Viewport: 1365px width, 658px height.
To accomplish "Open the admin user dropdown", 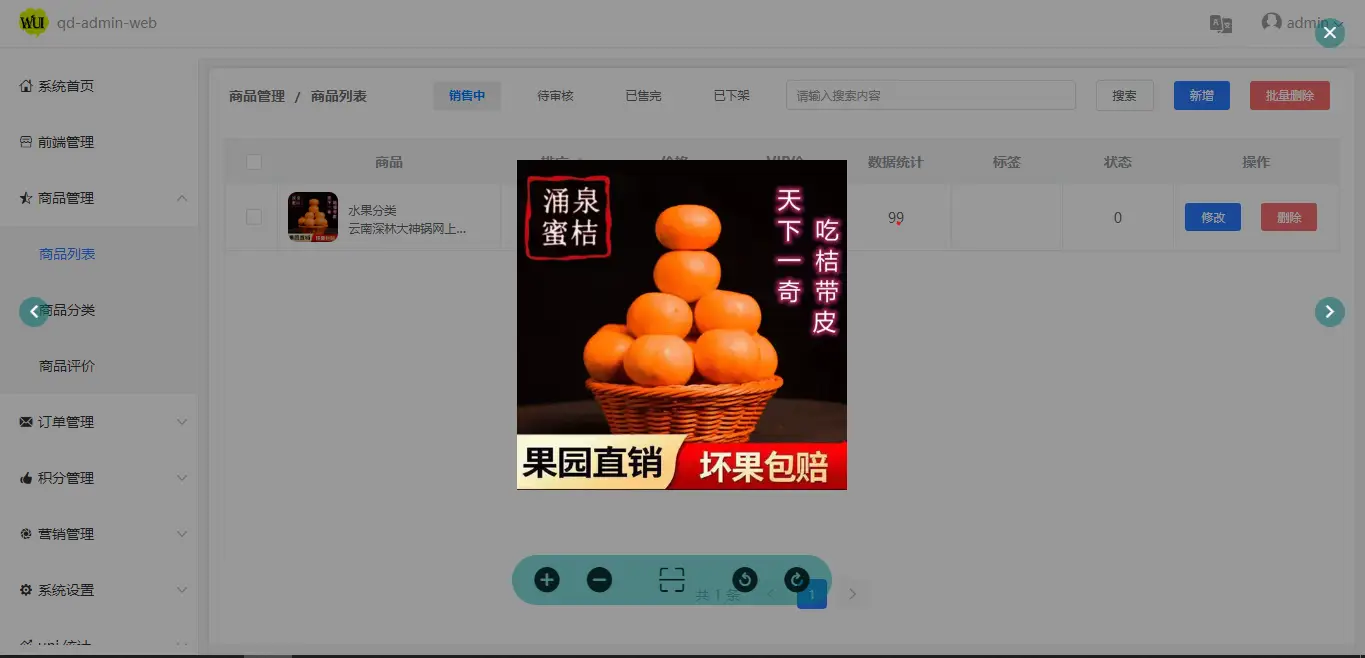I will coord(1302,23).
